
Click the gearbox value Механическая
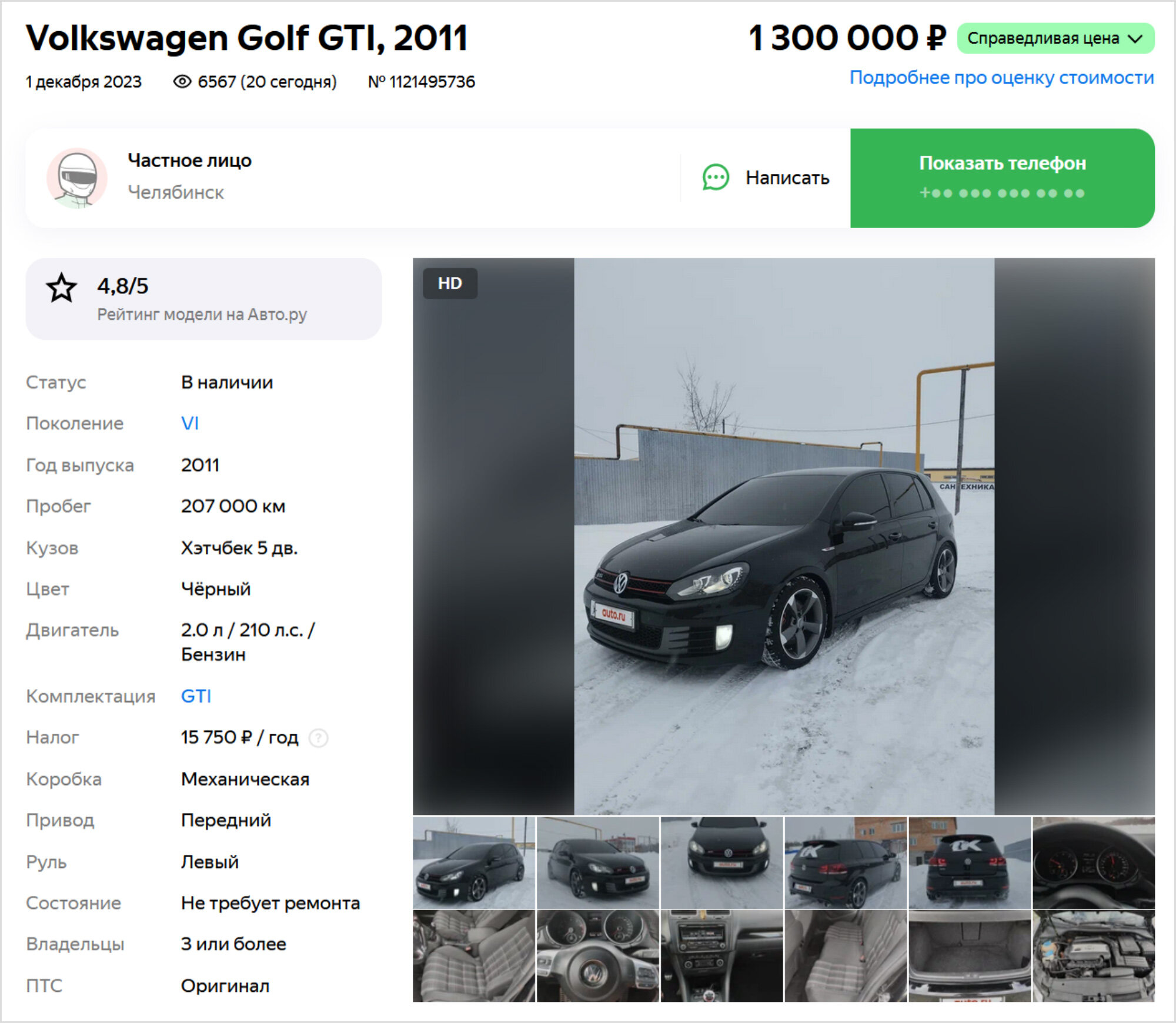coord(245,779)
